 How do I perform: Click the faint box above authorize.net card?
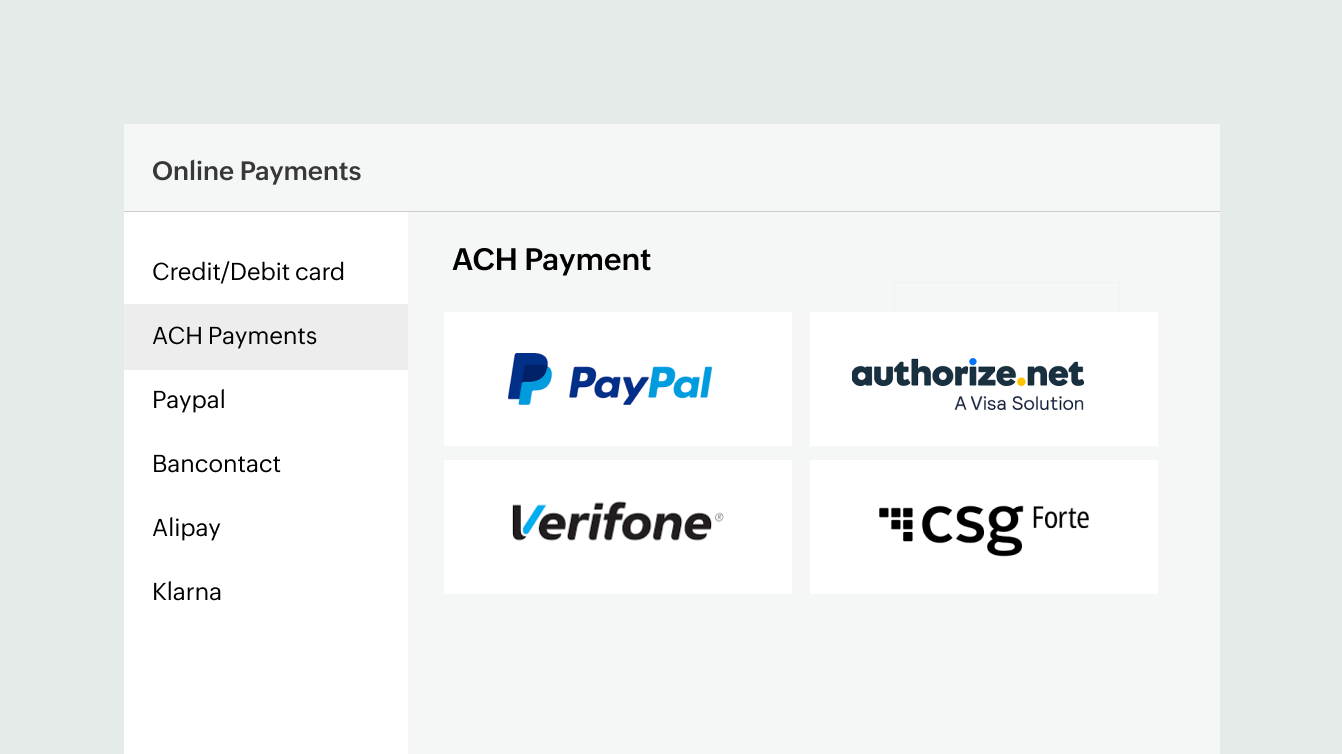tap(1006, 297)
